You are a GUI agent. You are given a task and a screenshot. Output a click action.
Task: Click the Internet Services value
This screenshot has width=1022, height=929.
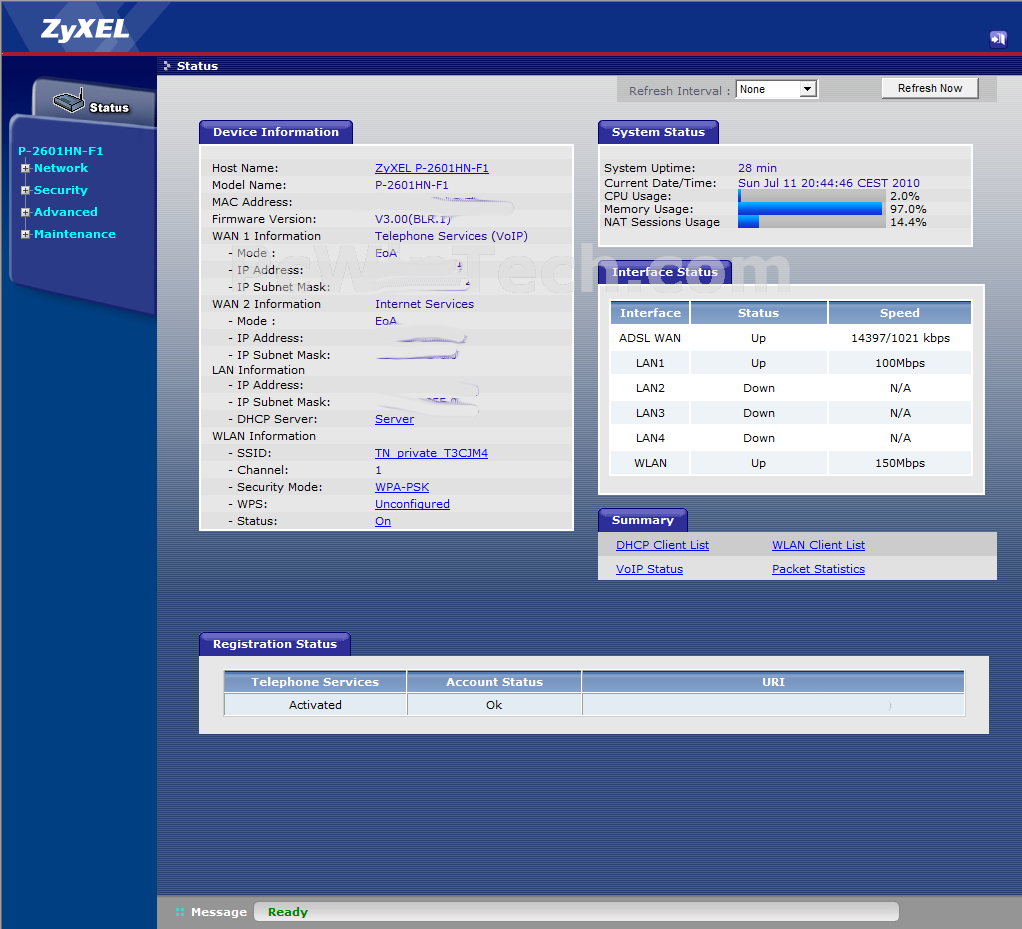(424, 304)
